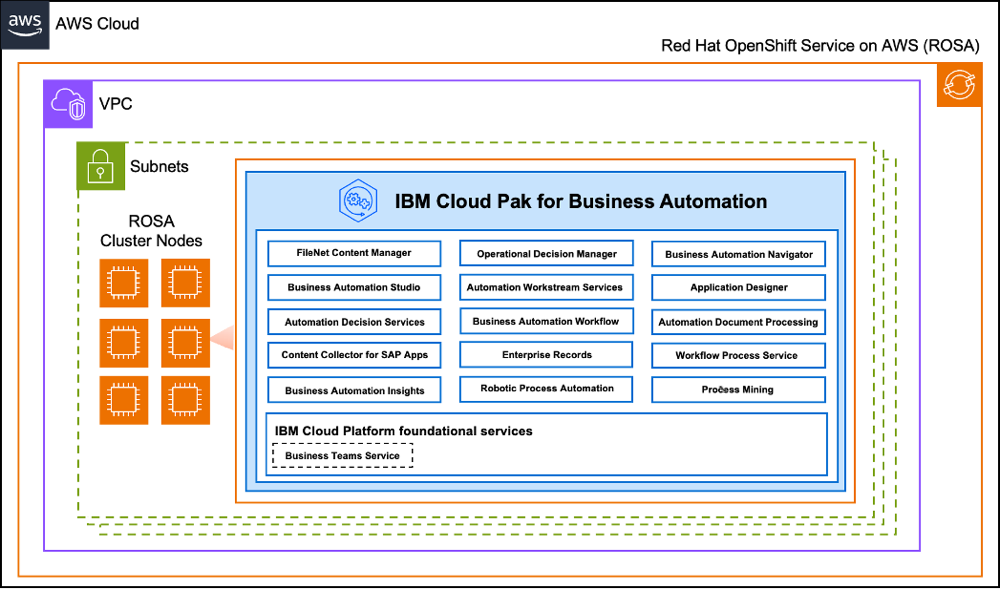The width and height of the screenshot is (1000, 590).
Task: Enable the Robotic Process Automation component
Action: [x=546, y=389]
